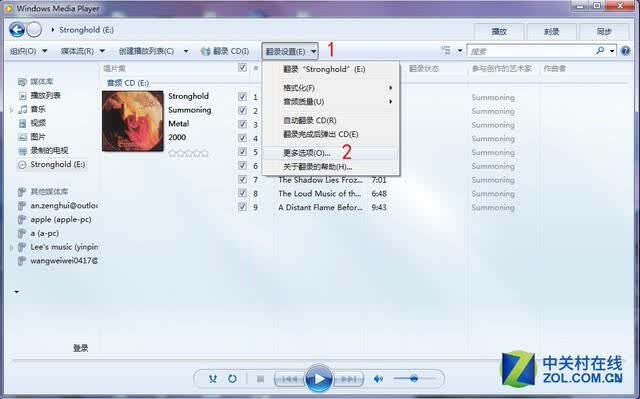The height and width of the screenshot is (399, 640).
Task: Toggle repeat in playback controls
Action: point(232,379)
